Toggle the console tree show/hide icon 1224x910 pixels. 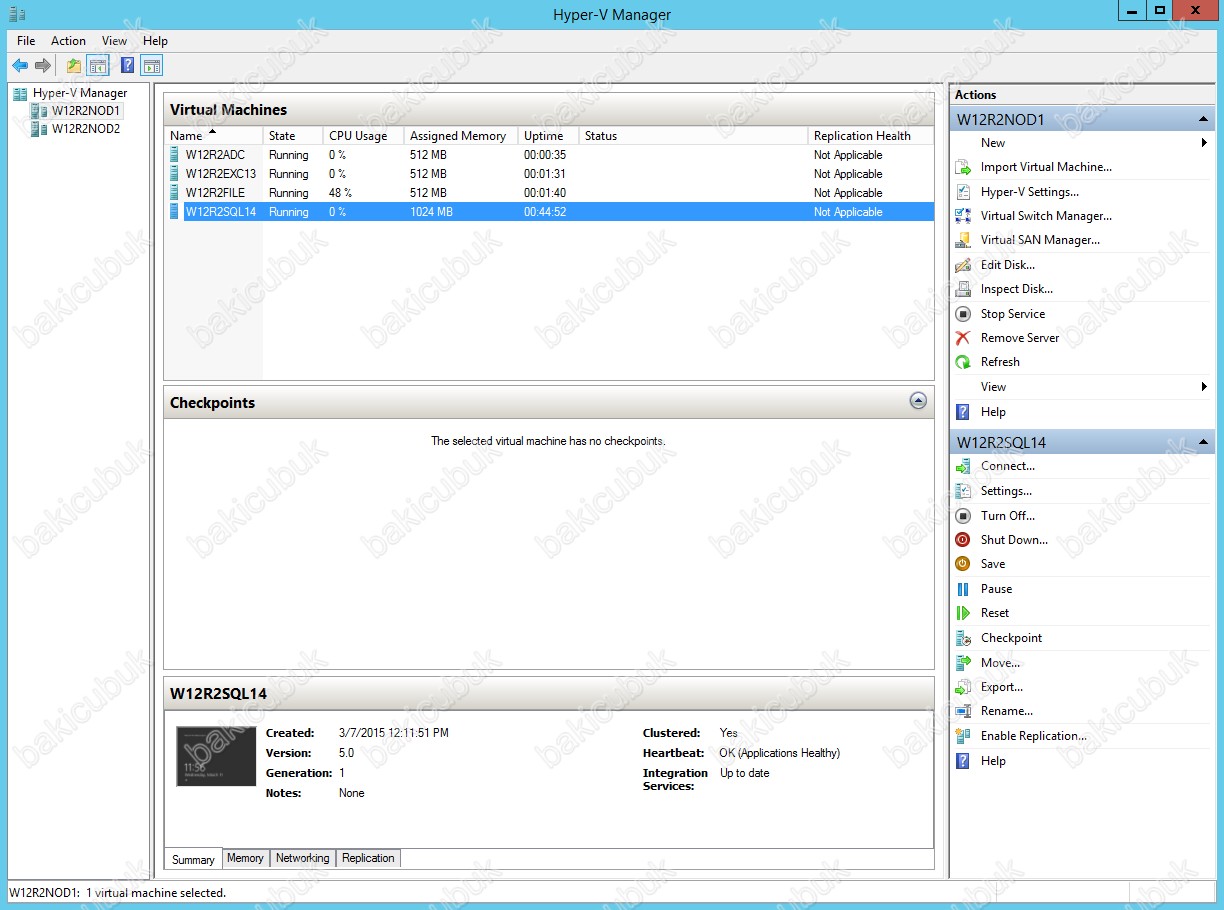pos(98,66)
